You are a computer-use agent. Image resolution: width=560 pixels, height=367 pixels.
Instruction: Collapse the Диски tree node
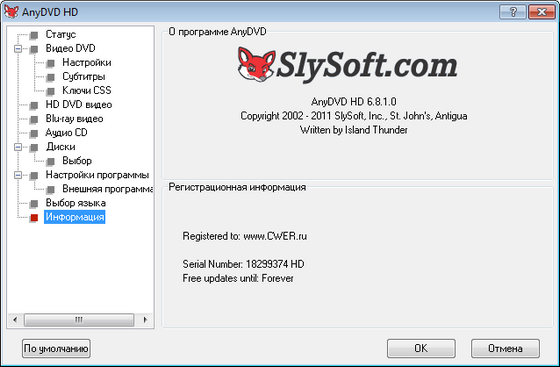tap(18, 147)
